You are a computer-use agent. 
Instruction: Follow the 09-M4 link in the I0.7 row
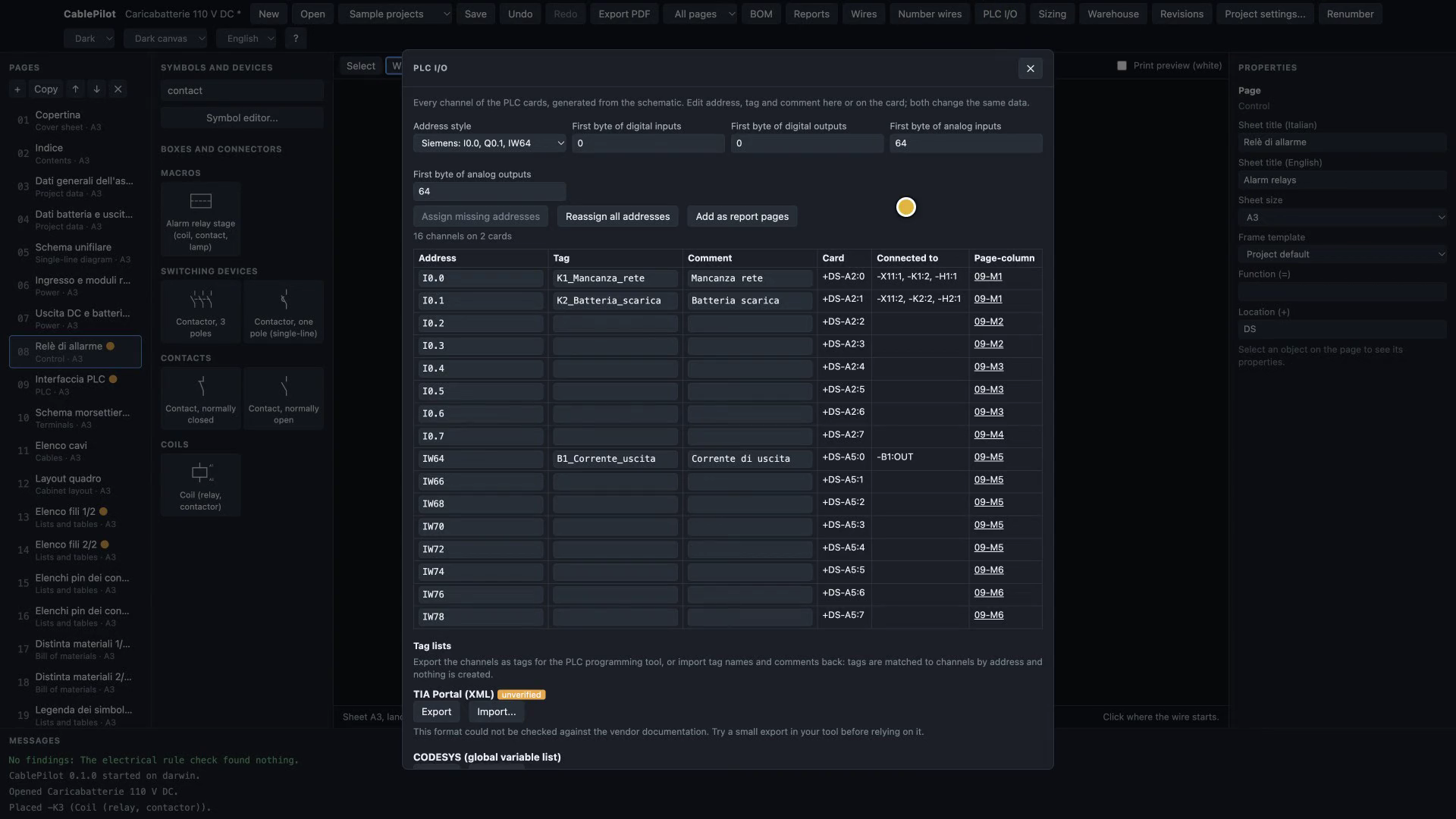pyautogui.click(x=988, y=435)
